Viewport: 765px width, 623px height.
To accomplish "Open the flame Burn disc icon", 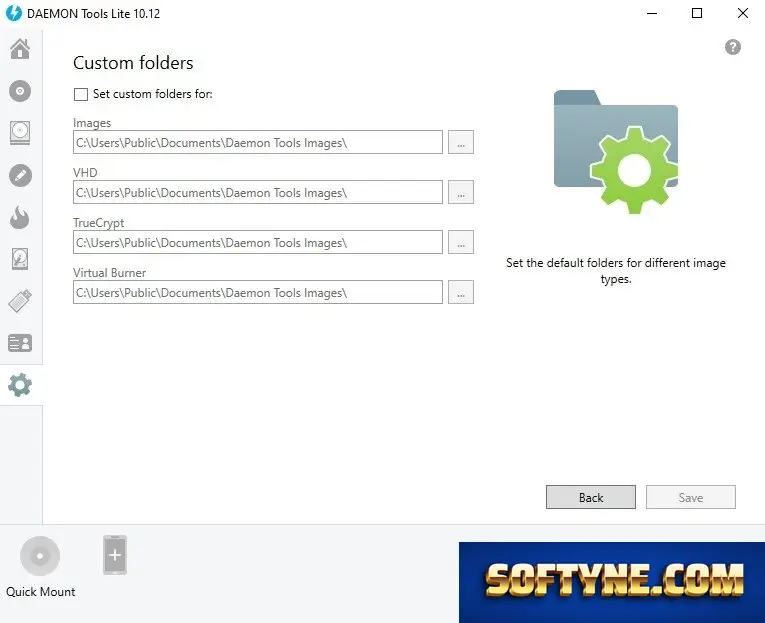I will pyautogui.click(x=20, y=217).
